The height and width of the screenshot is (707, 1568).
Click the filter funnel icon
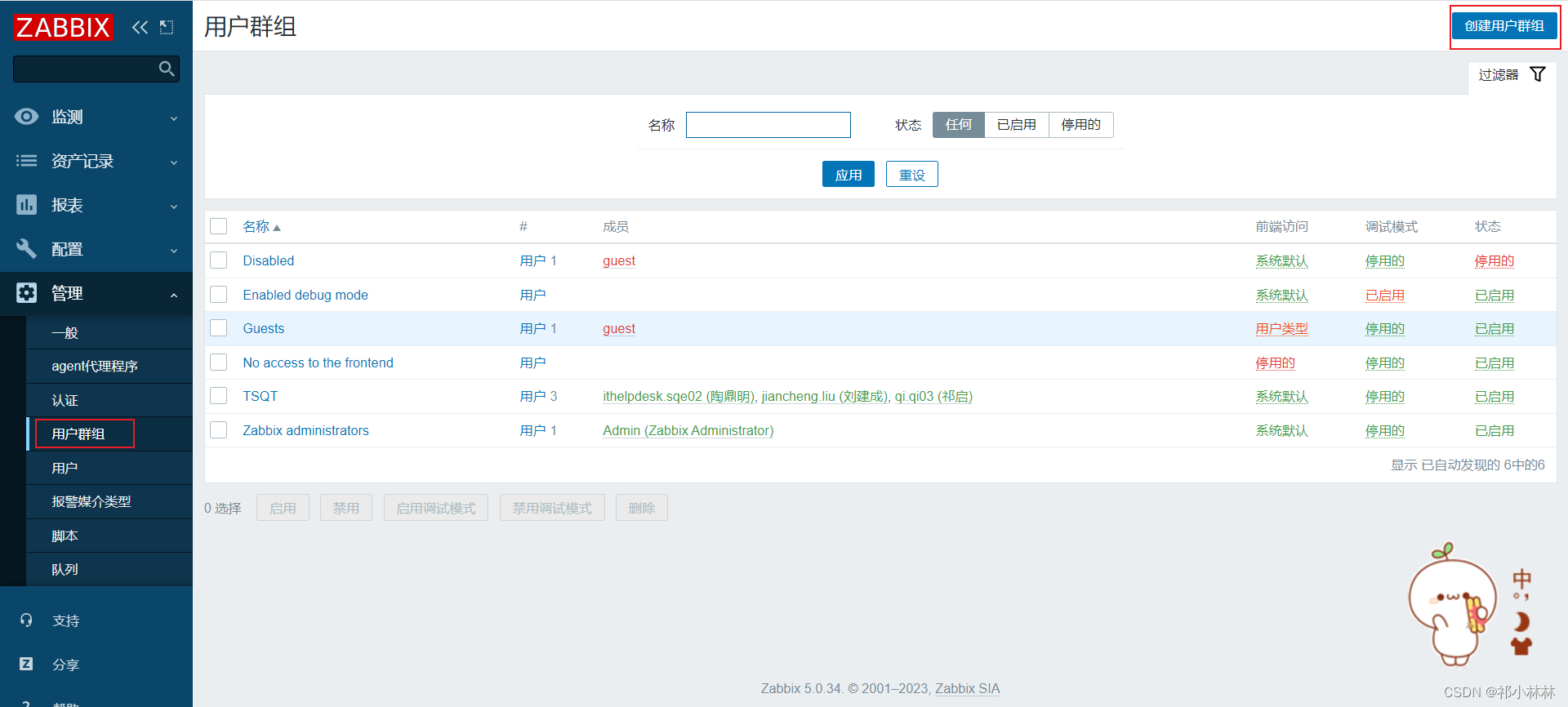(x=1538, y=74)
